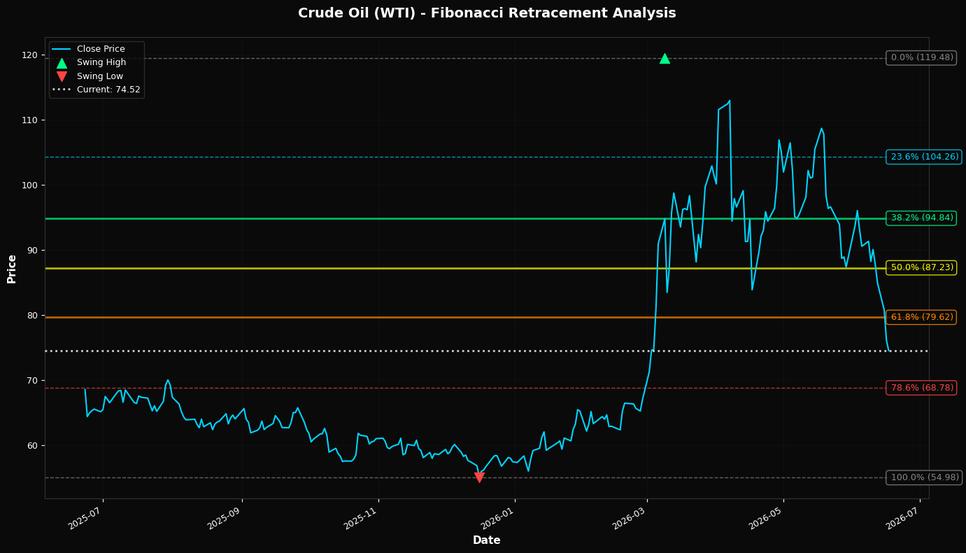Click the Swing Low legend icon

click(x=62, y=76)
